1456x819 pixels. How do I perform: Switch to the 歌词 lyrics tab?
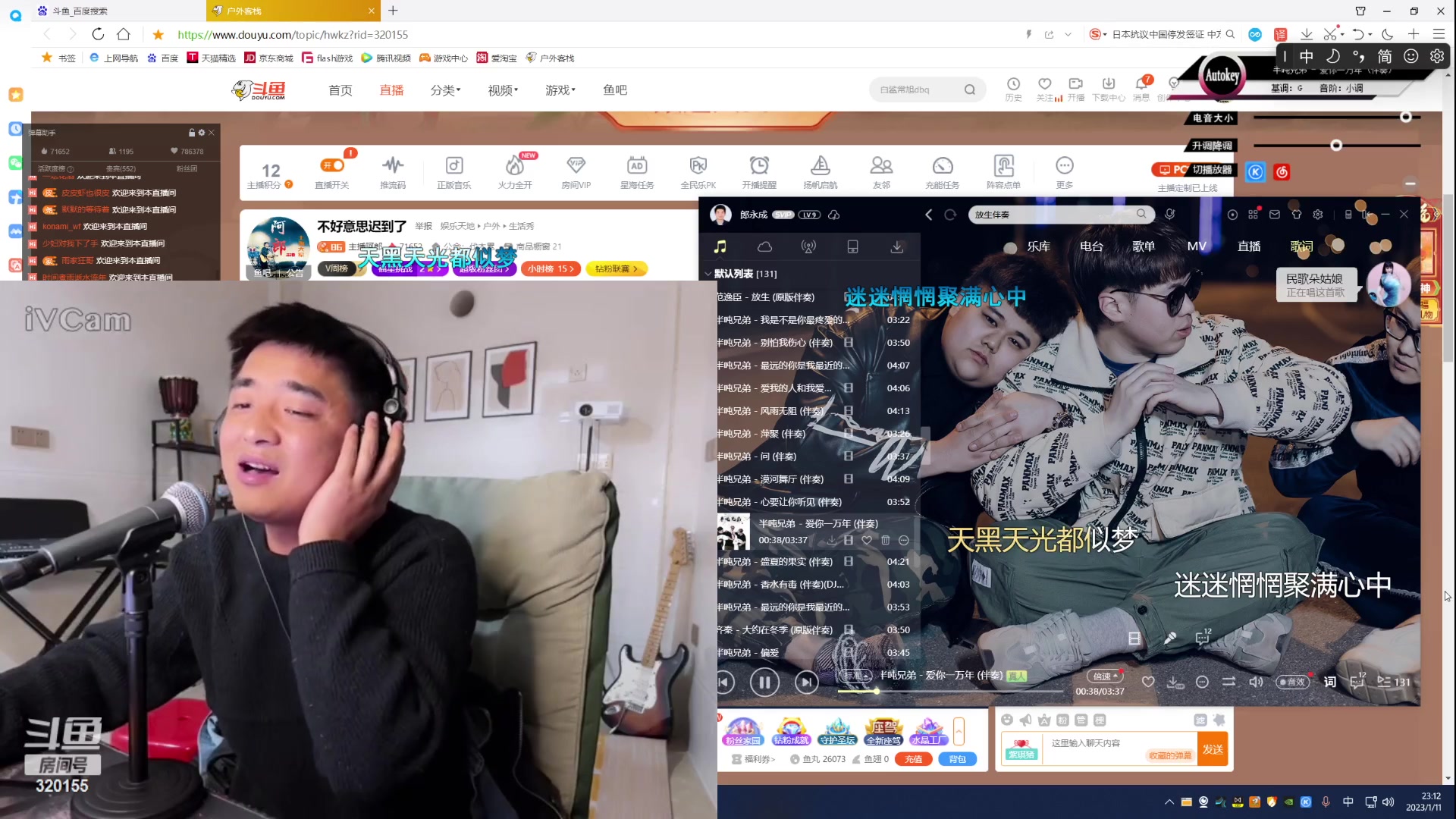(x=1301, y=246)
